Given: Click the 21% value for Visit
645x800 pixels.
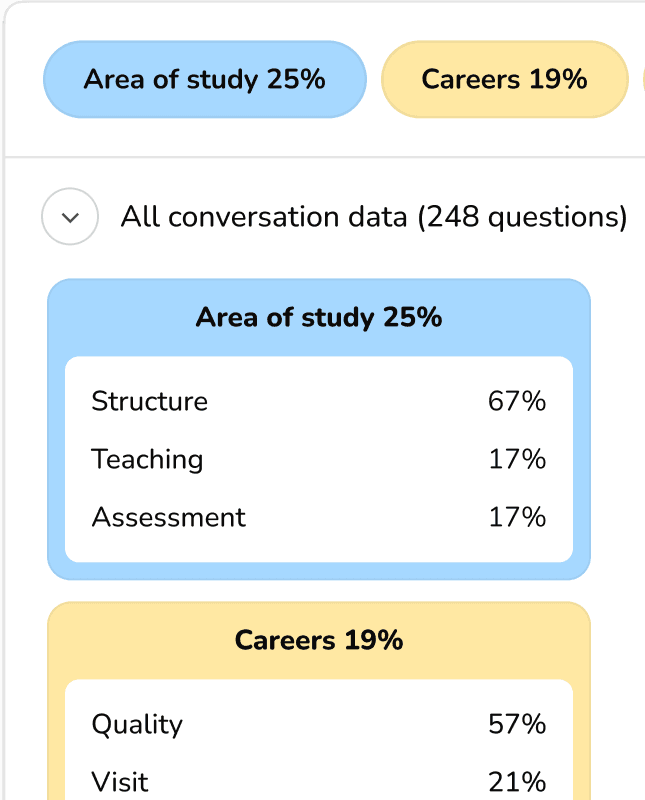Looking at the screenshot, I should (x=517, y=782).
